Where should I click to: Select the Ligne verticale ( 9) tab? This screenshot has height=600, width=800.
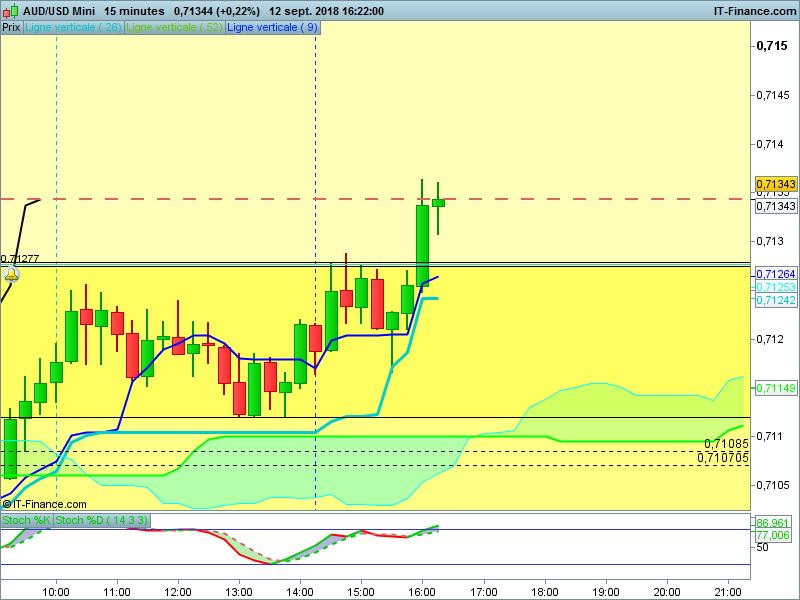pos(272,27)
